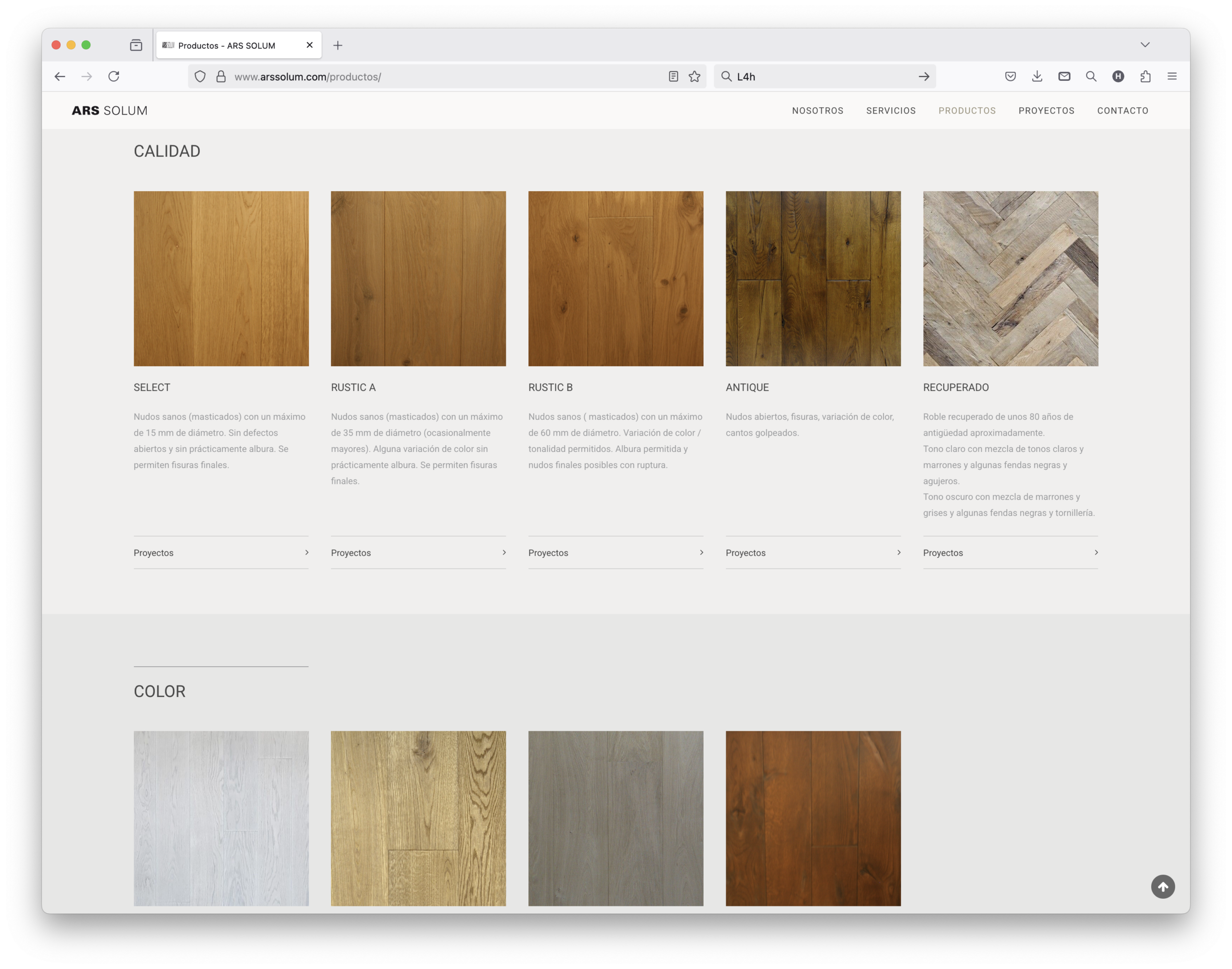Click the mail envelope toolbar icon
The image size is (1232, 969).
pos(1064,77)
